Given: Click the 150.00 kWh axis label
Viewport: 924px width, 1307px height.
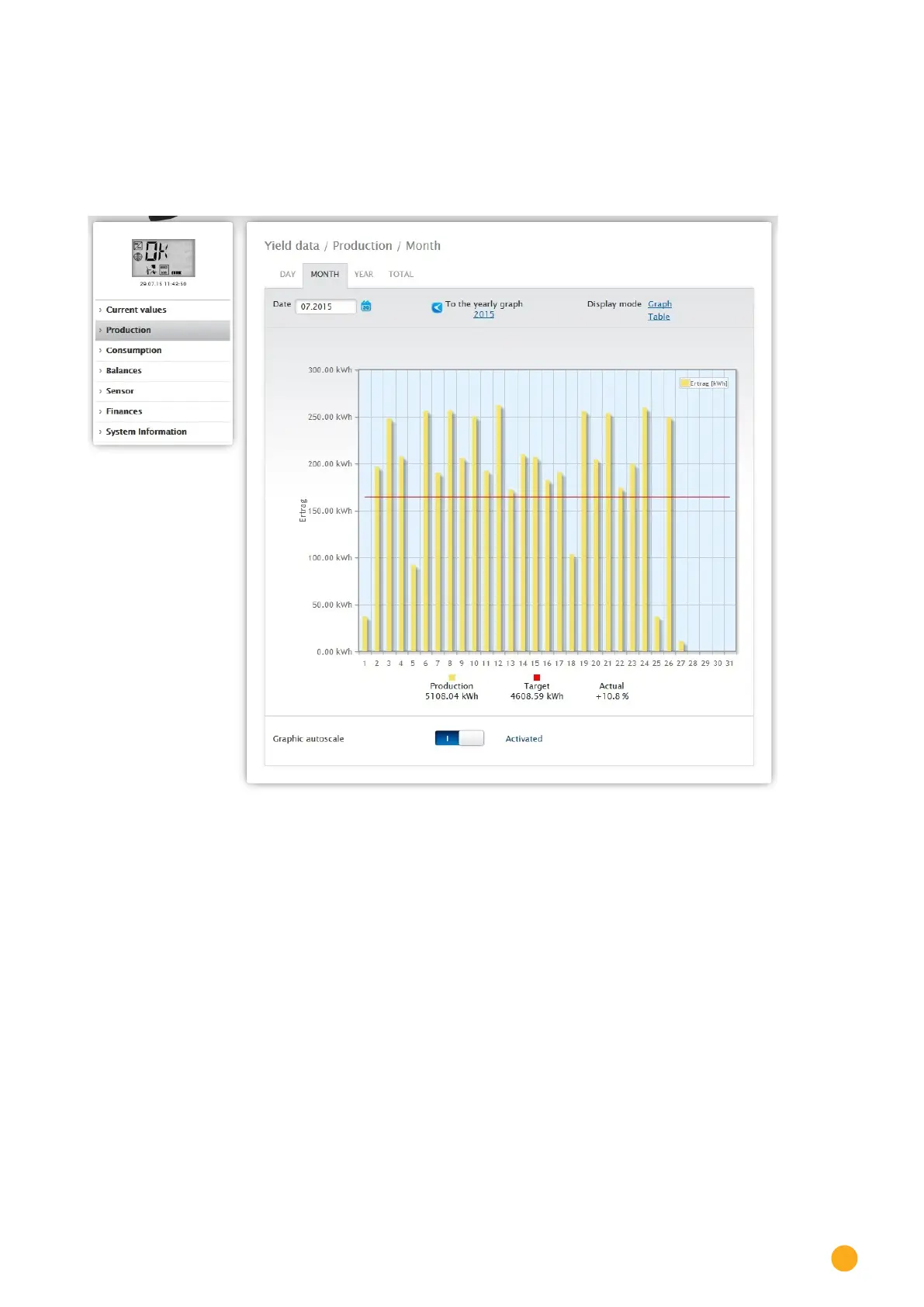Looking at the screenshot, I should tap(330, 511).
